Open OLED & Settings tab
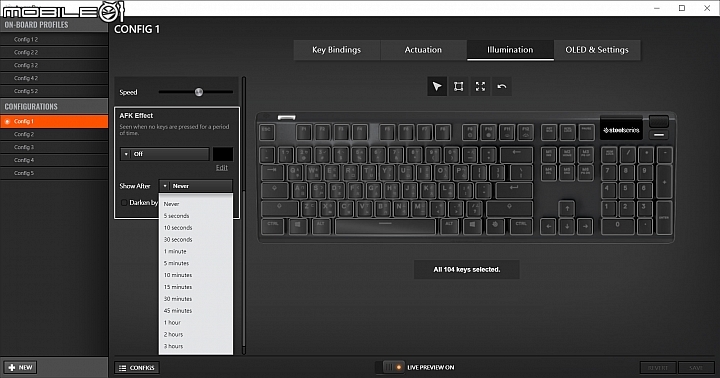The width and height of the screenshot is (720, 378). 597,50
